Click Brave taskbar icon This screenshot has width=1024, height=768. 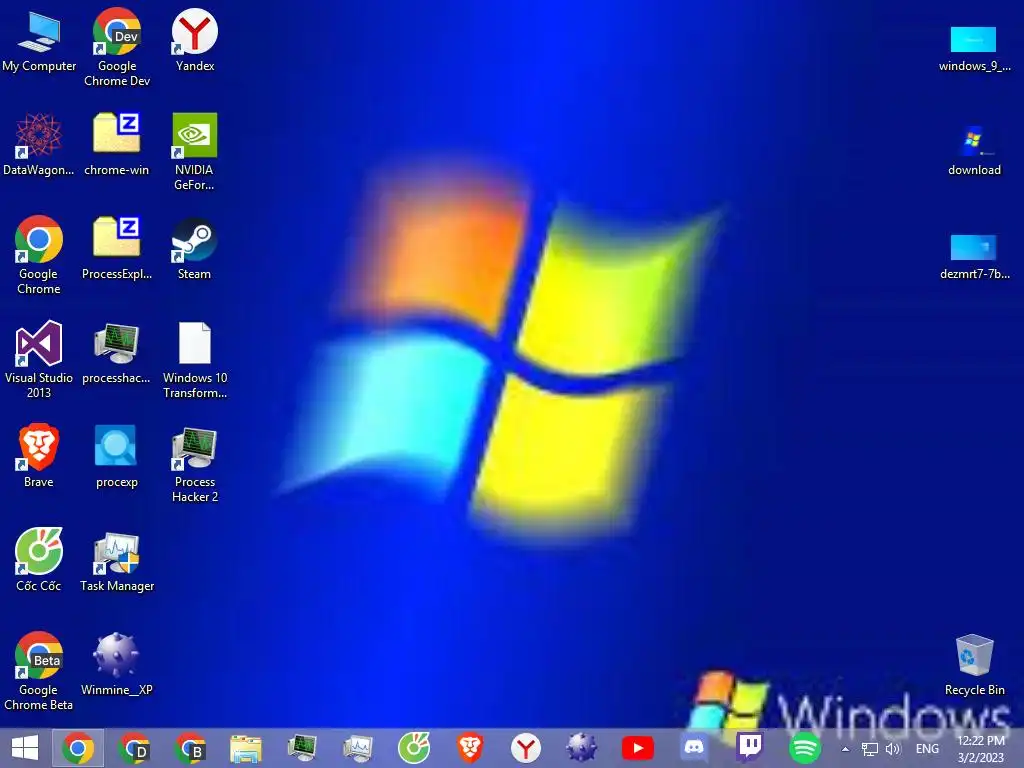pos(470,748)
